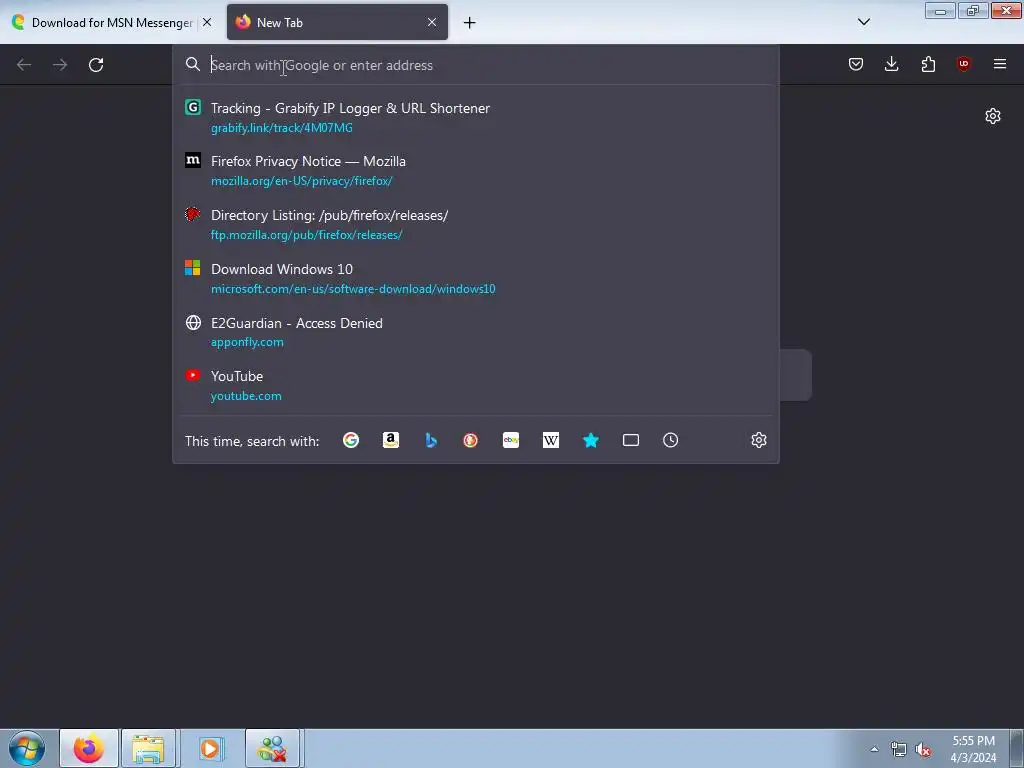The height and width of the screenshot is (768, 1024).
Task: Go forward using the browser arrow
Action: (60, 65)
